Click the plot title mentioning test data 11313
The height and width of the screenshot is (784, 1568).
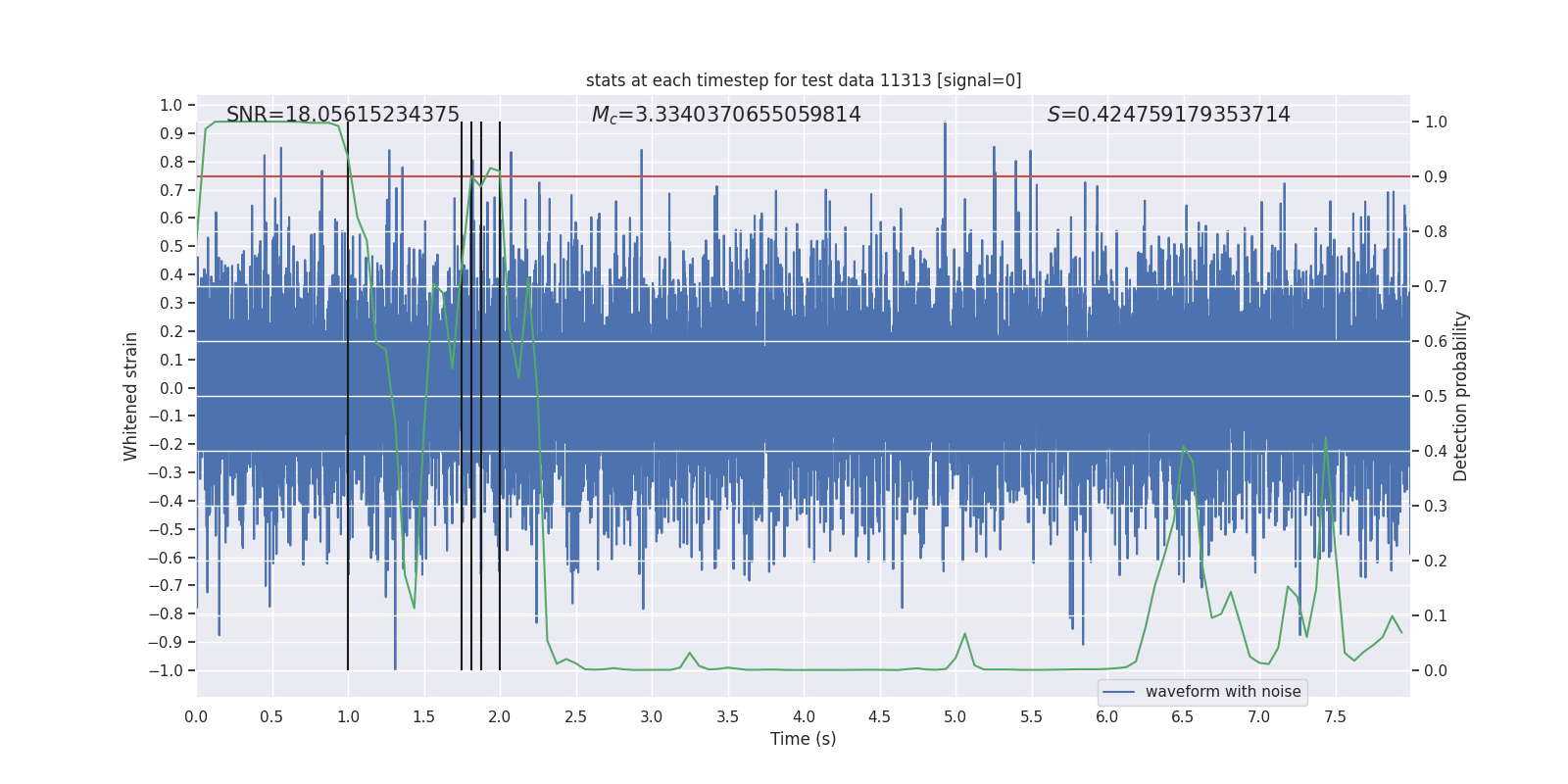pyautogui.click(x=804, y=80)
